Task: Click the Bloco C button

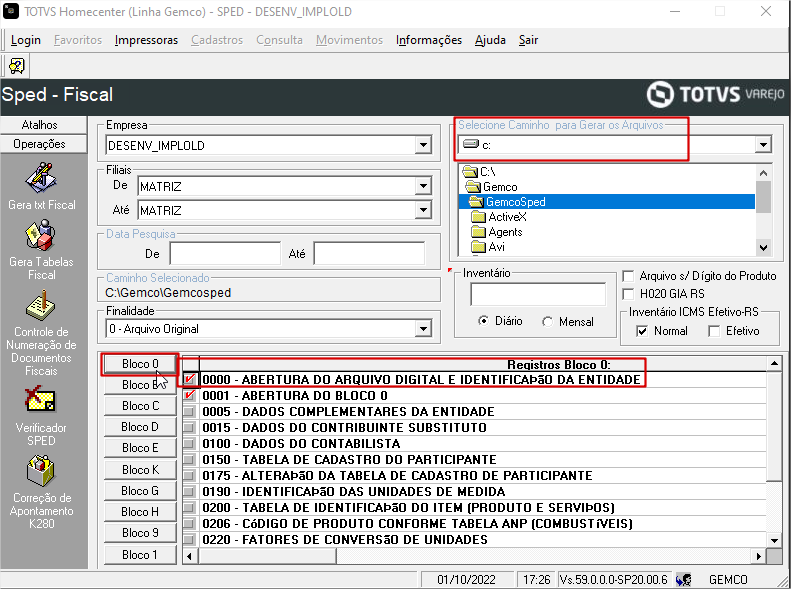Action: click(140, 405)
